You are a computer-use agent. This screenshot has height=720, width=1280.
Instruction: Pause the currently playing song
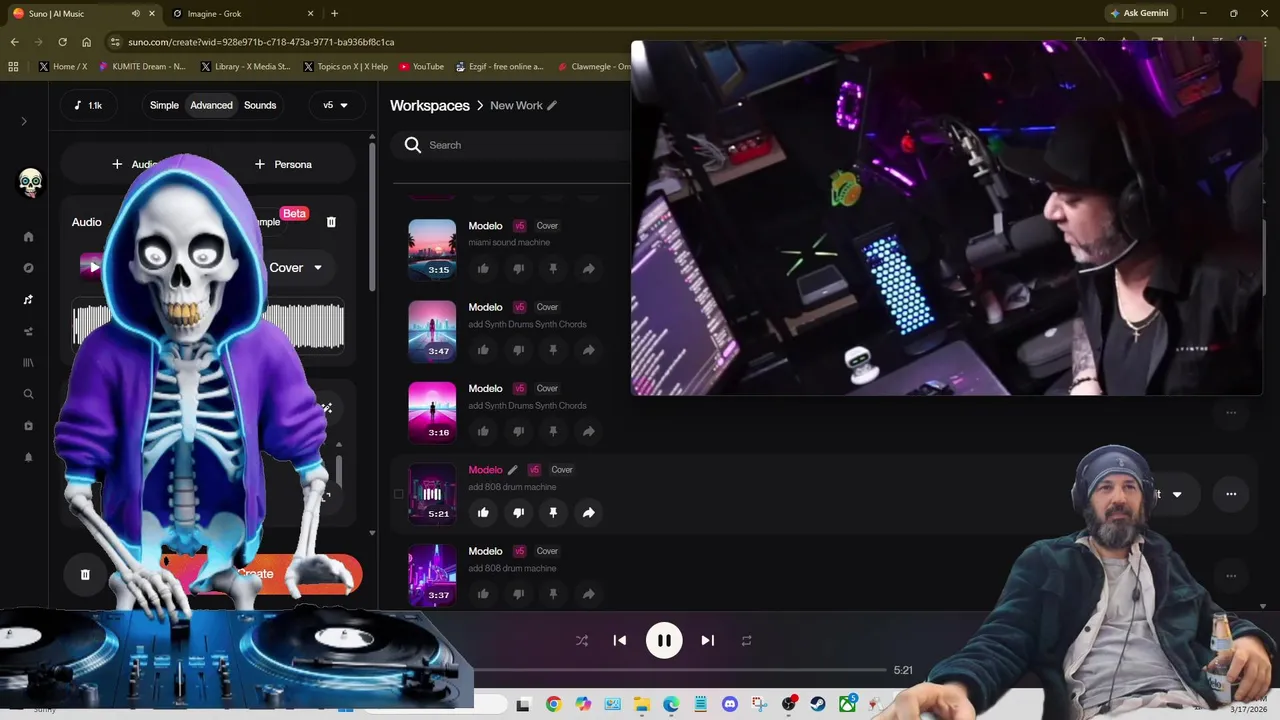(x=664, y=641)
